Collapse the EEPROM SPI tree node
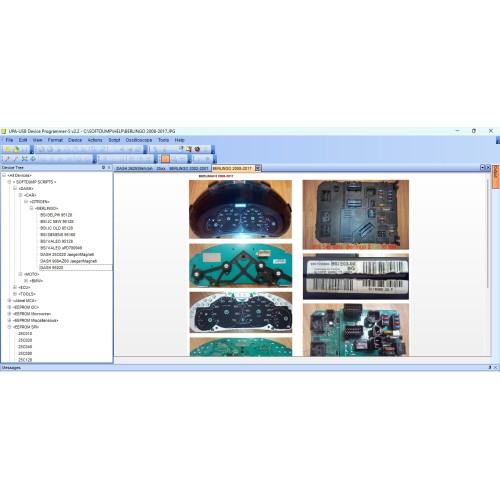This screenshot has height=500, width=500. [9, 327]
